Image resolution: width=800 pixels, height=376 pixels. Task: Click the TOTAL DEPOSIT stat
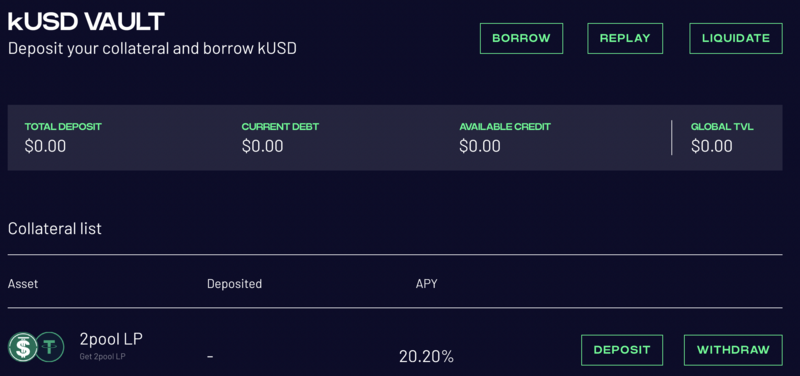click(63, 138)
